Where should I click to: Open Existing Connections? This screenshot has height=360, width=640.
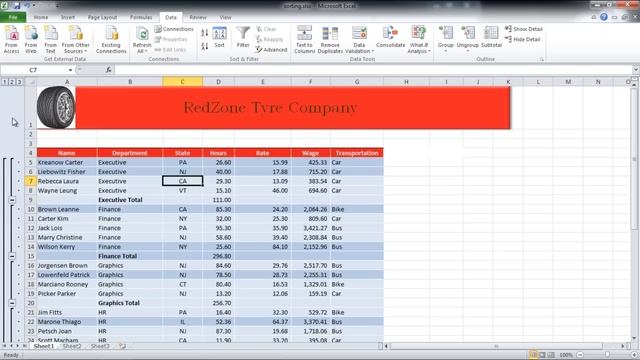(x=111, y=39)
